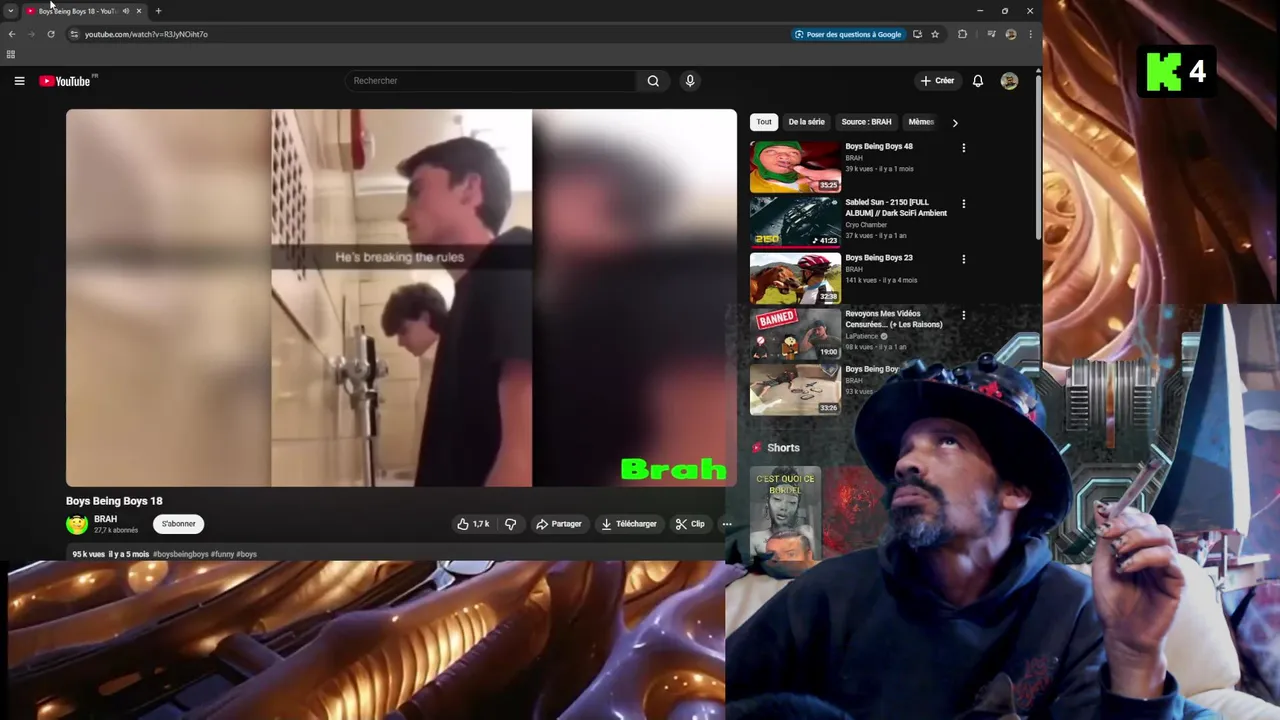1280x720 pixels.
Task: Open the BANNED Revoyons Mes Vidéos thumbnail
Action: [x=795, y=334]
